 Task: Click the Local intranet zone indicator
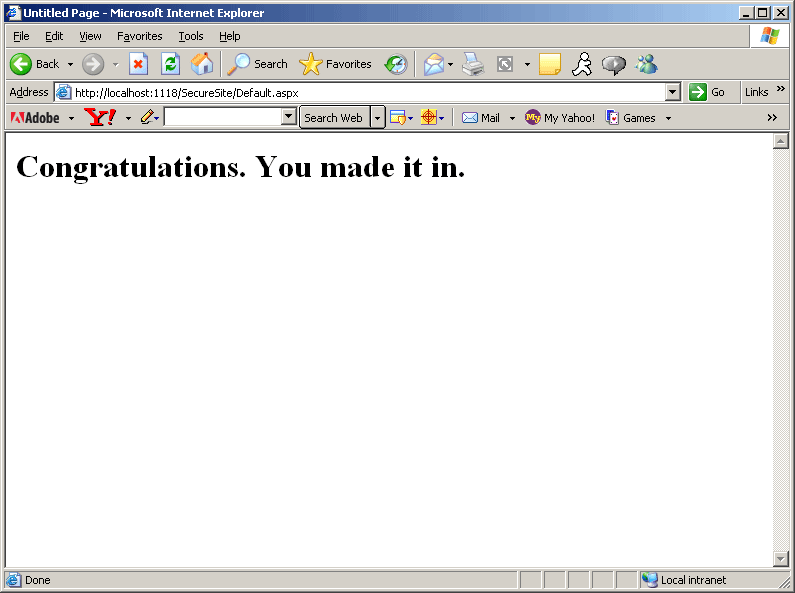[x=683, y=580]
